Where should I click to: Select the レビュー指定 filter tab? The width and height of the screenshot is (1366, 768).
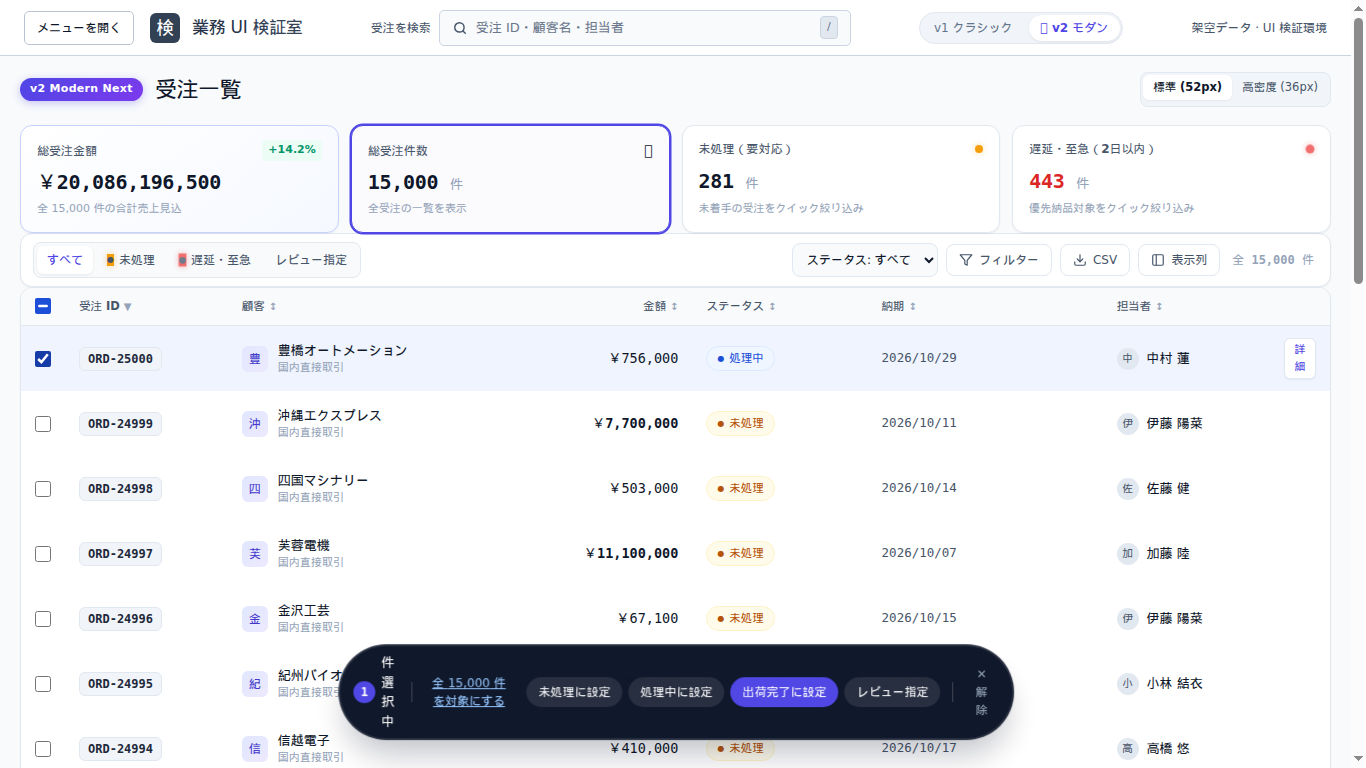[311, 260]
